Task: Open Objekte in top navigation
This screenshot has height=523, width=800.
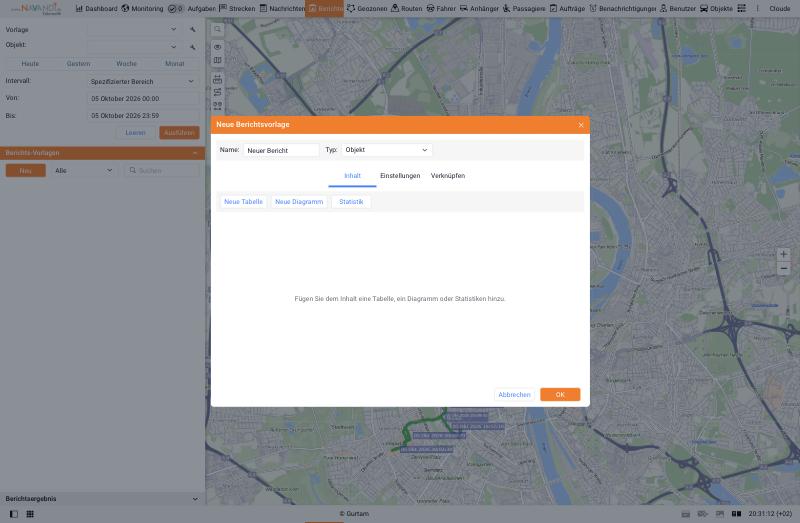Action: coord(716,9)
